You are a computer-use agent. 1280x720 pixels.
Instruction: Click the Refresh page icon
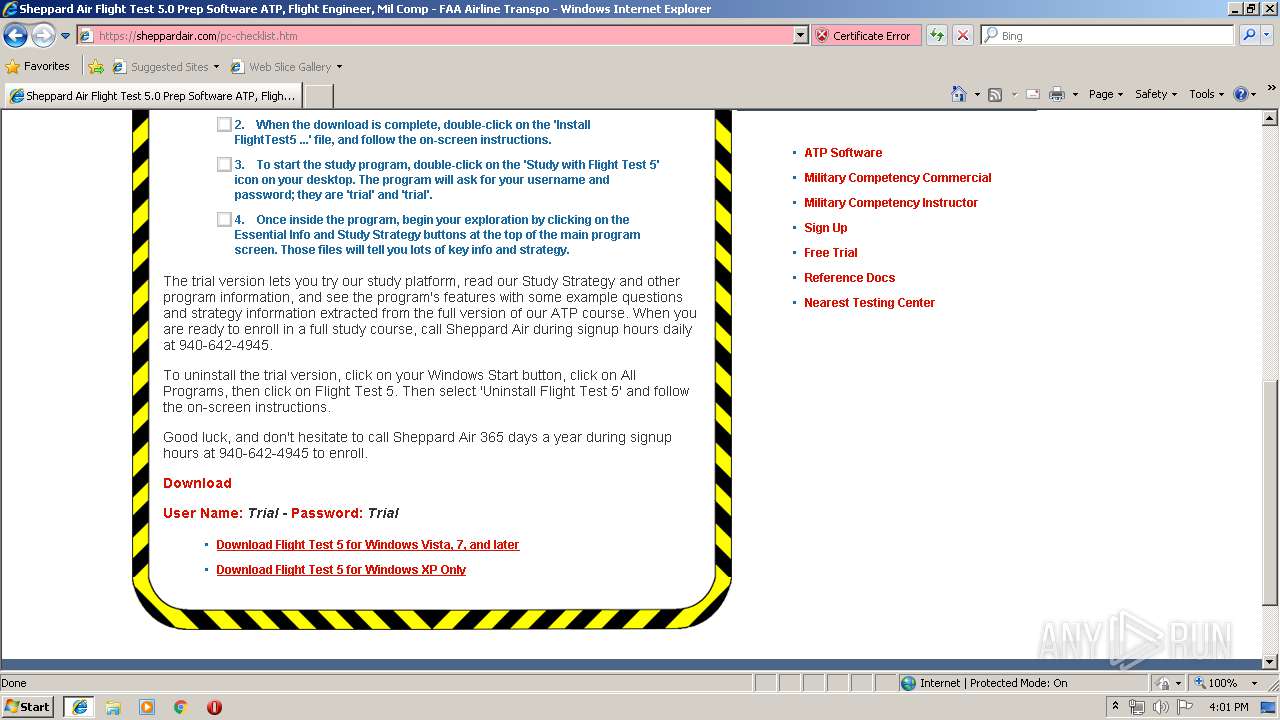[x=937, y=36]
